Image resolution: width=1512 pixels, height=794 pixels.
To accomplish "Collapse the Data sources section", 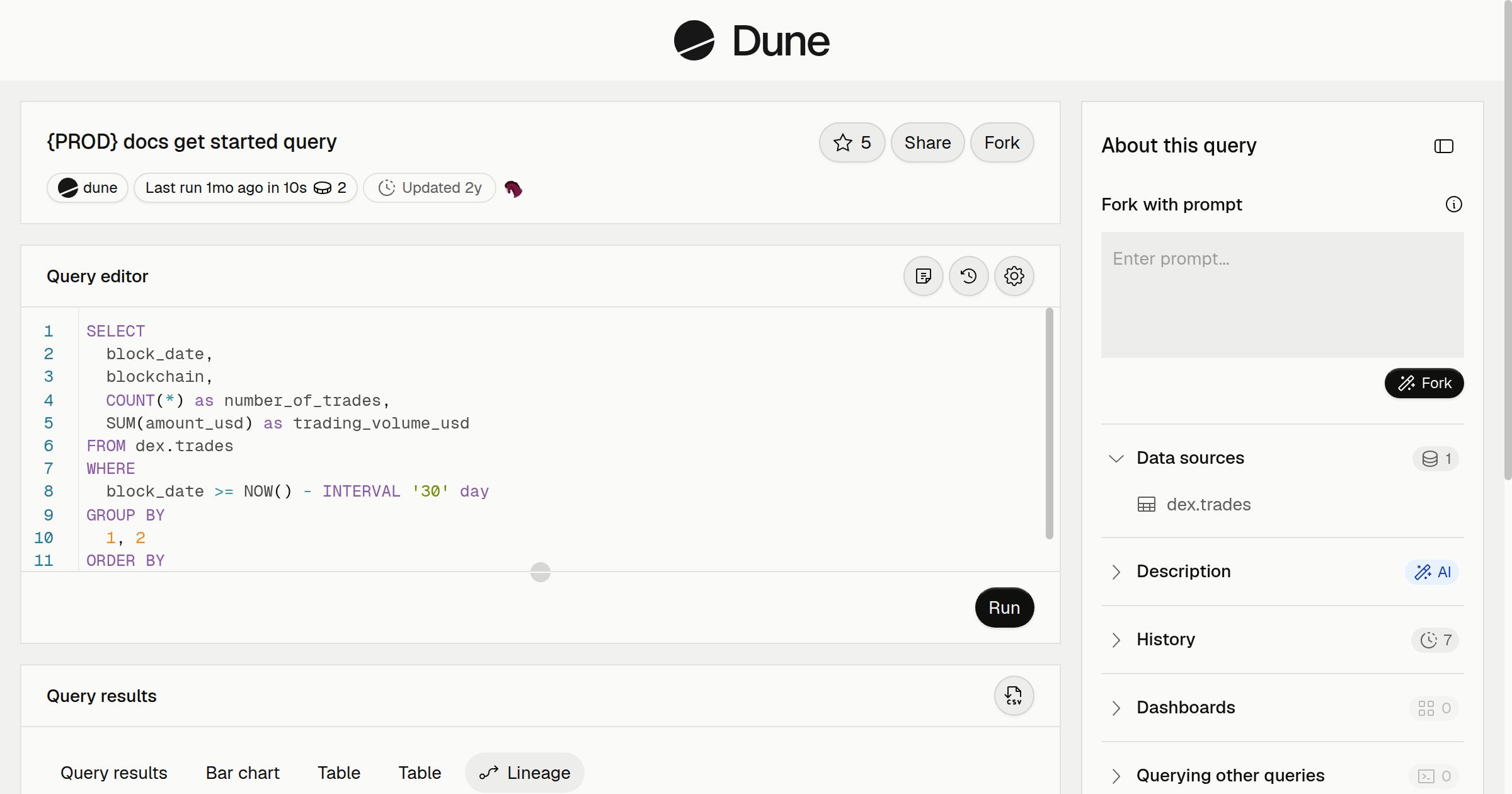I will [1116, 458].
